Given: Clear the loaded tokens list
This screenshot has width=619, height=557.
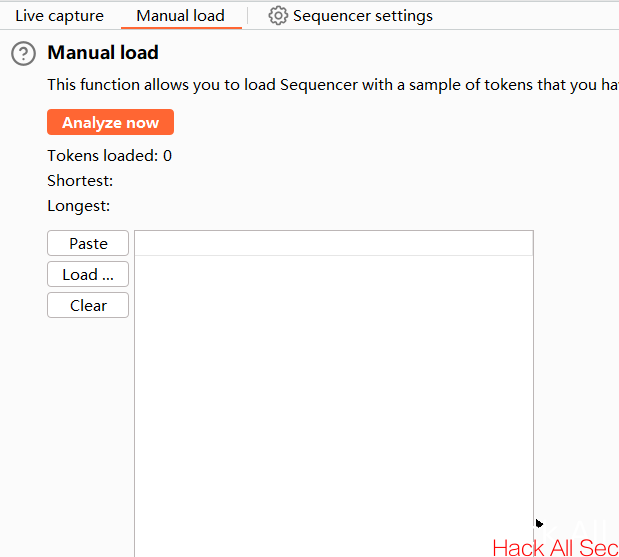Looking at the screenshot, I should tap(88, 305).
